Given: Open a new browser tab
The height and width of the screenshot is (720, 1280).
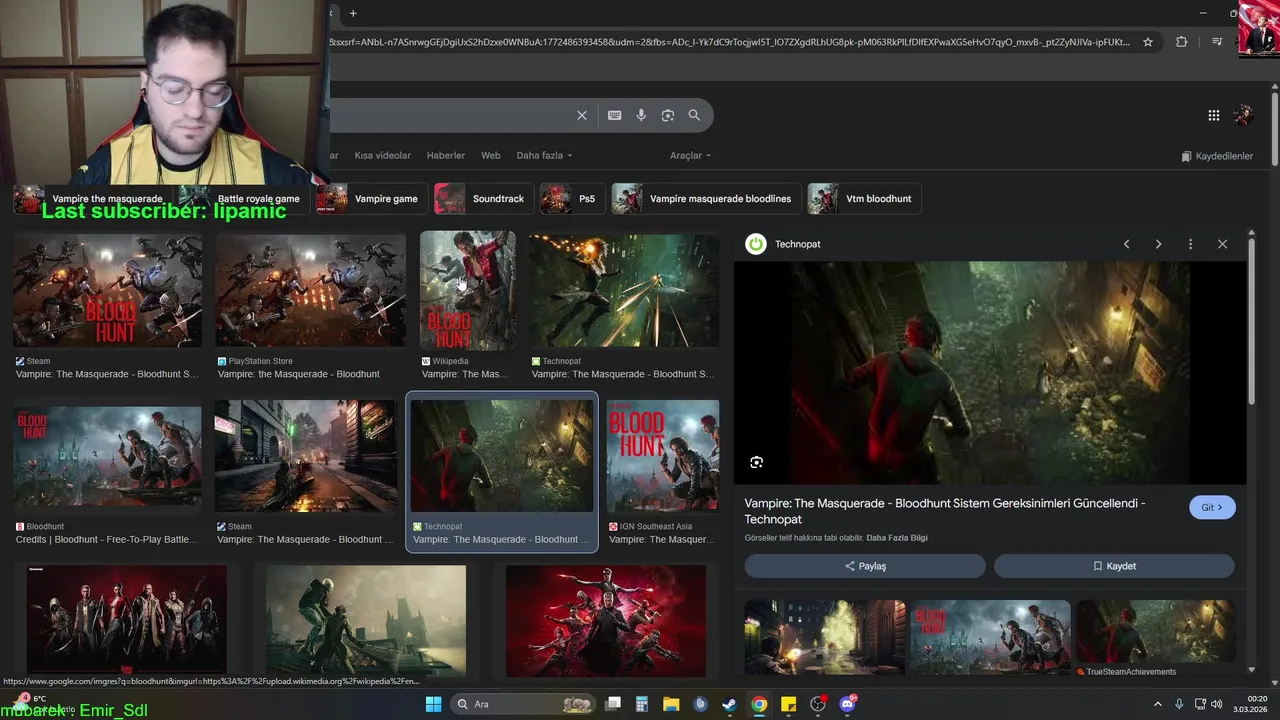Looking at the screenshot, I should pos(353,13).
